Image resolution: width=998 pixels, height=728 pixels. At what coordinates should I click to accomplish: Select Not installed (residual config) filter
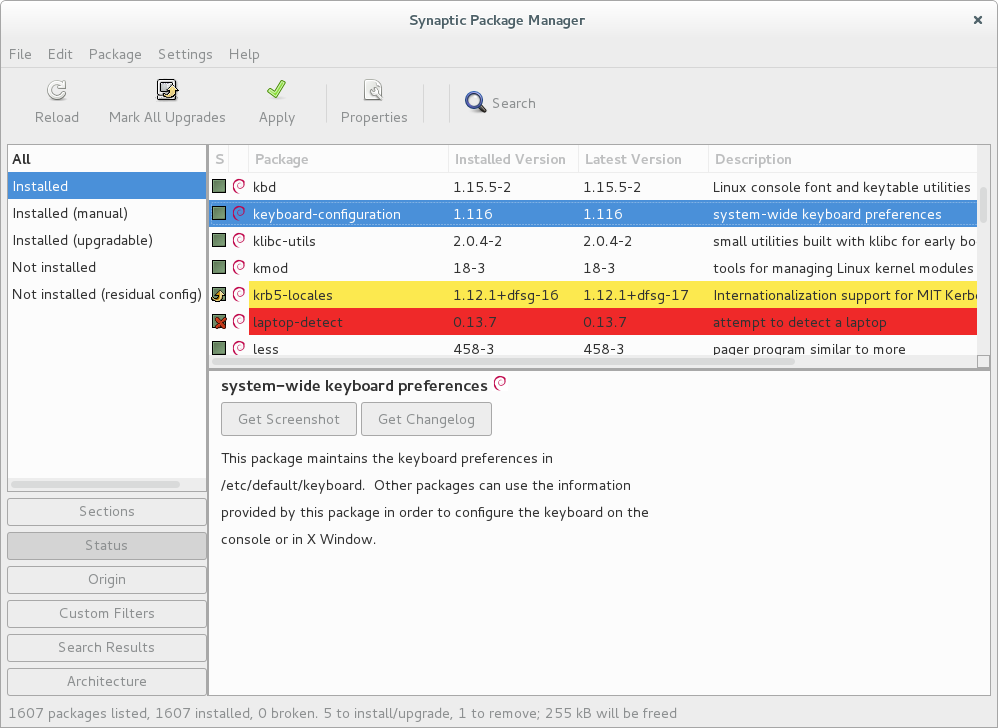107,294
